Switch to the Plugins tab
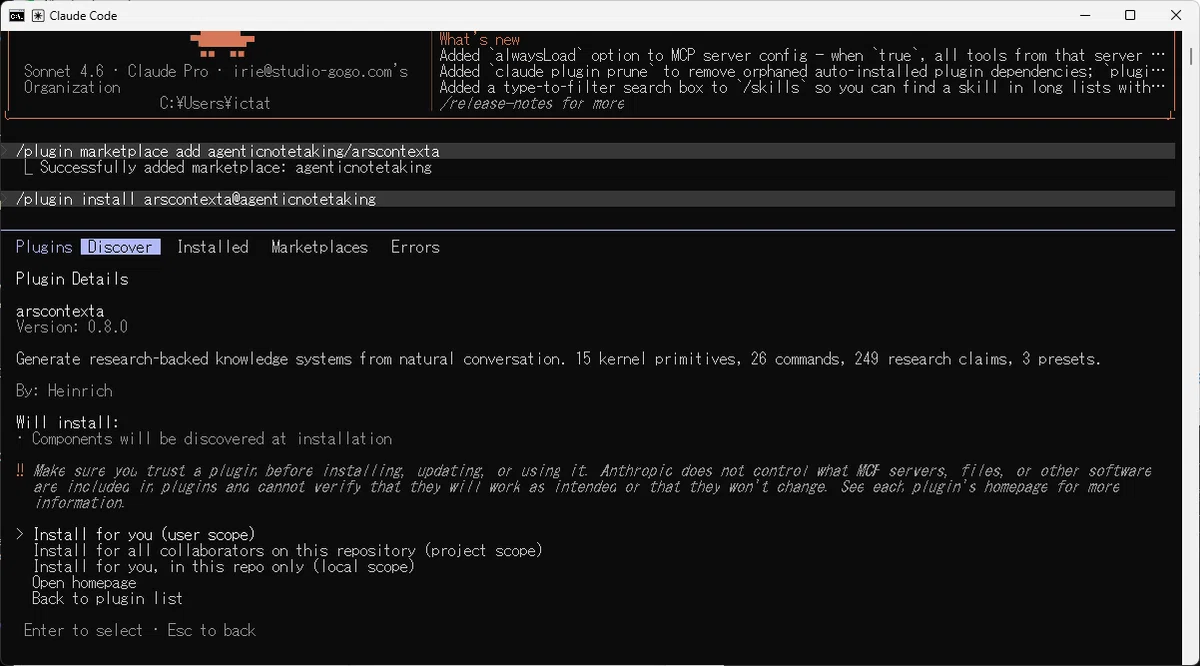Screen dimensions: 1200x666 [x=44, y=247]
